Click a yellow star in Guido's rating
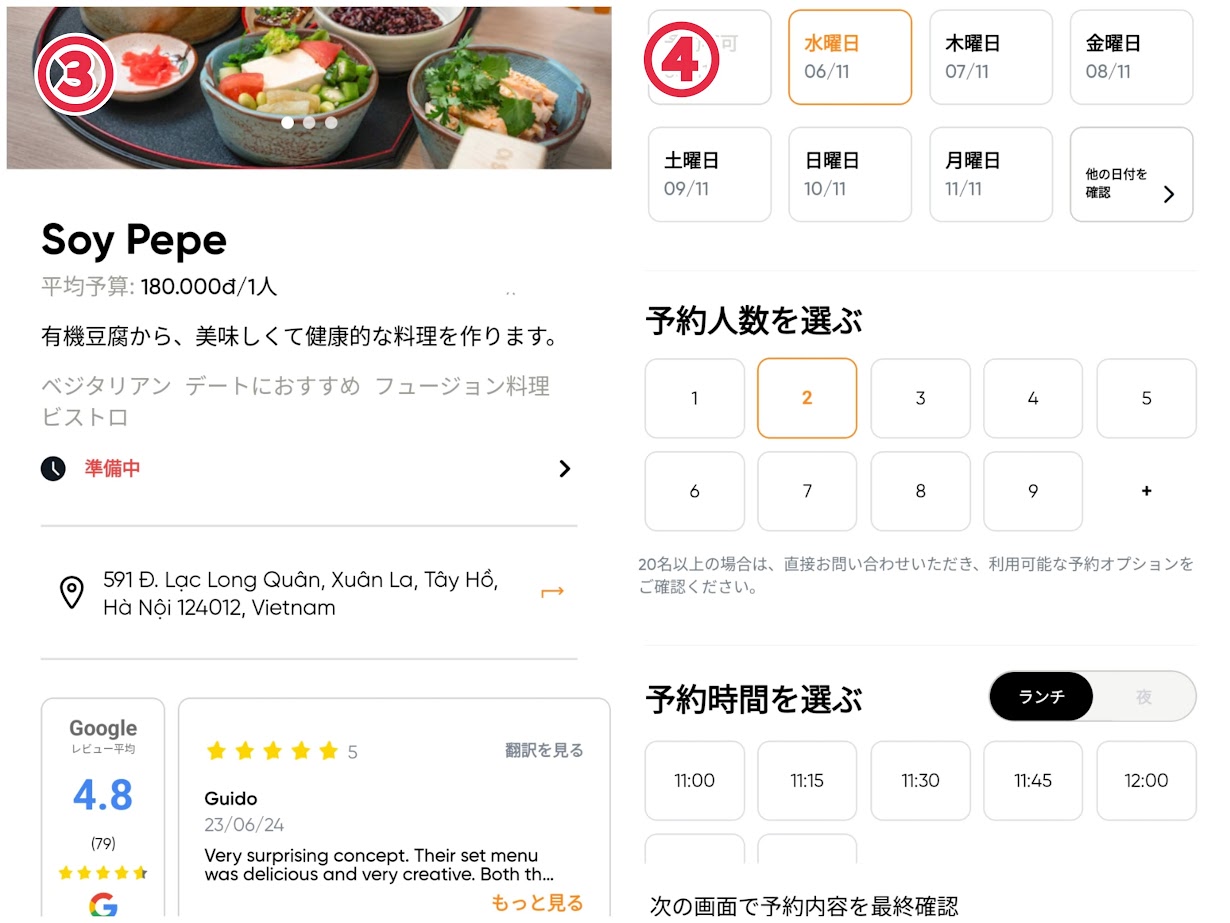Screen dimensions: 1230x923 point(270,750)
